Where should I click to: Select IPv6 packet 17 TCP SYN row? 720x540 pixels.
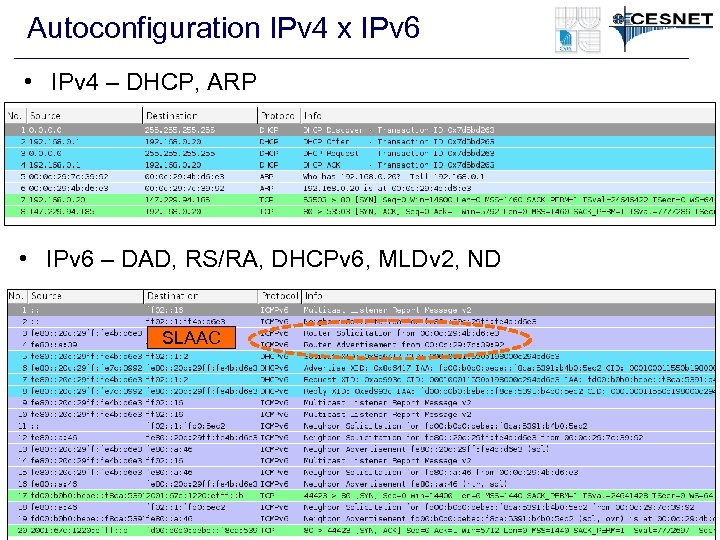[x=361, y=496]
